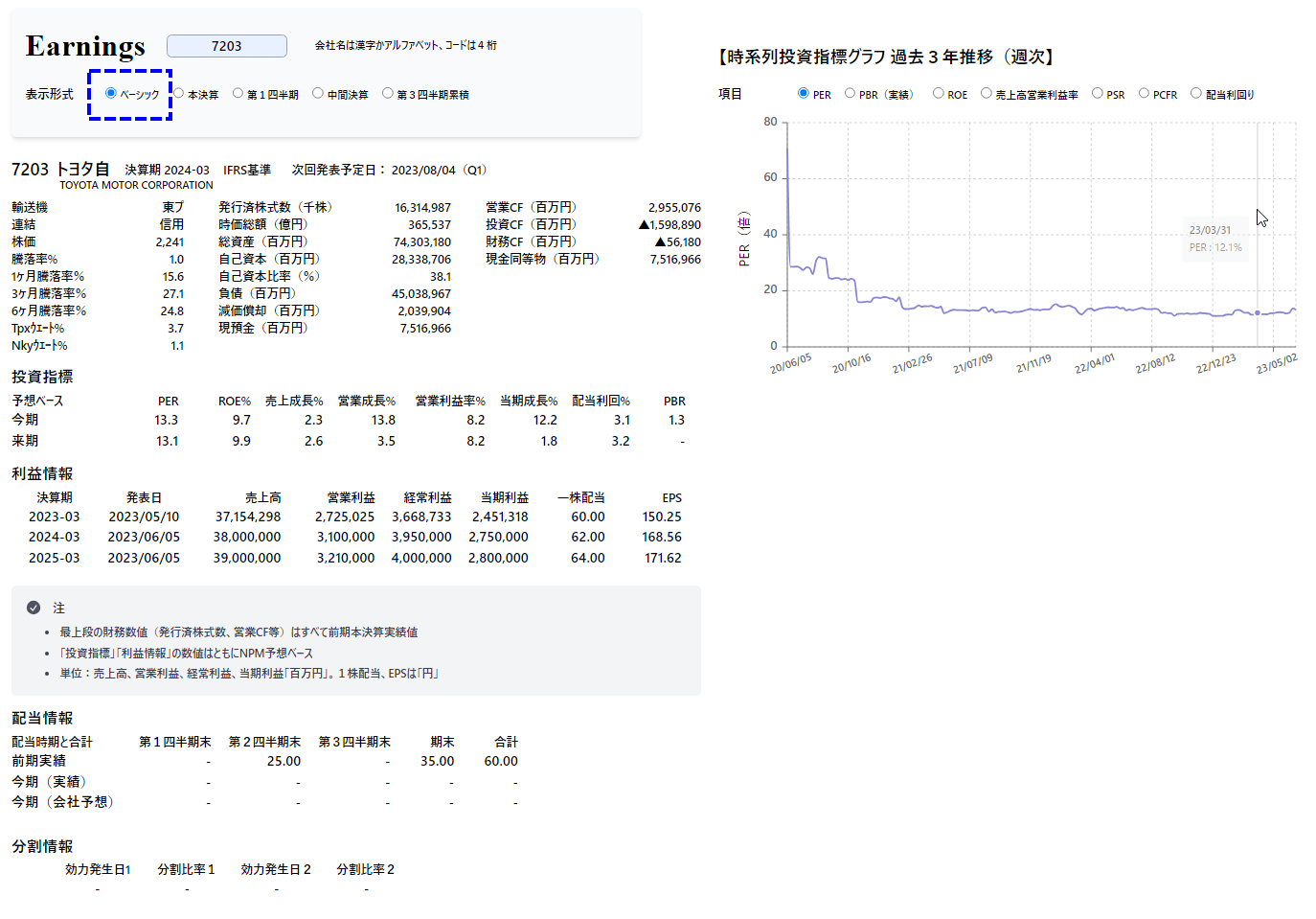This screenshot has height=919, width=1316.
Task: Display PCFR on the chart
Action: coord(1145,93)
